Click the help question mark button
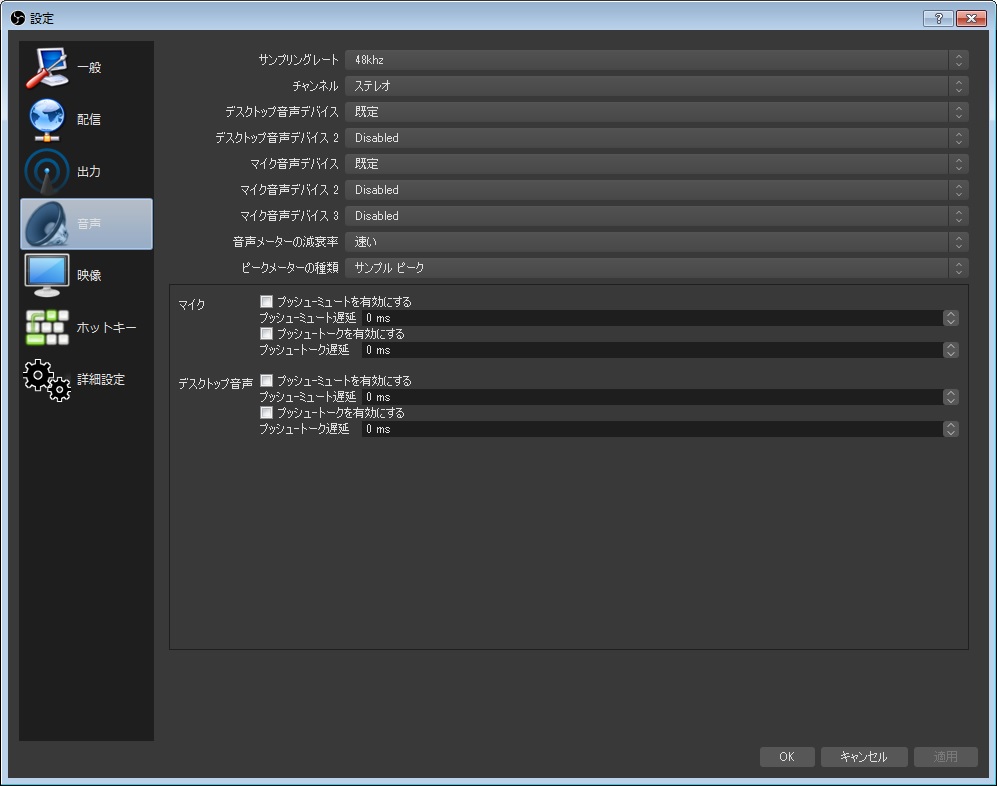The height and width of the screenshot is (786, 997). click(x=938, y=18)
